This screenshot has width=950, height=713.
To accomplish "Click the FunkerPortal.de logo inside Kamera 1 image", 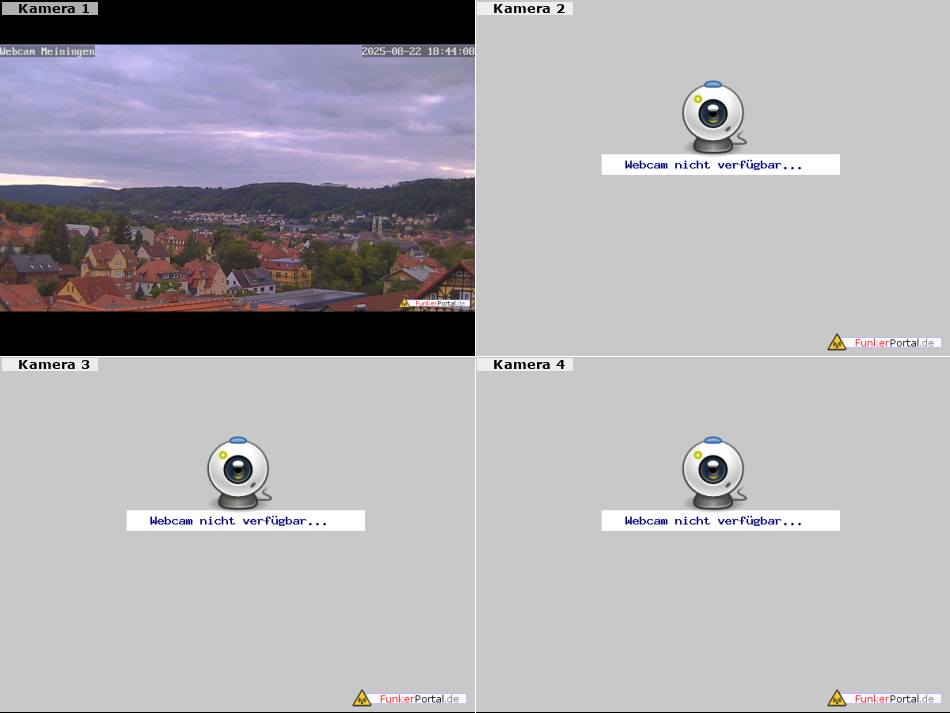I will (x=434, y=303).
